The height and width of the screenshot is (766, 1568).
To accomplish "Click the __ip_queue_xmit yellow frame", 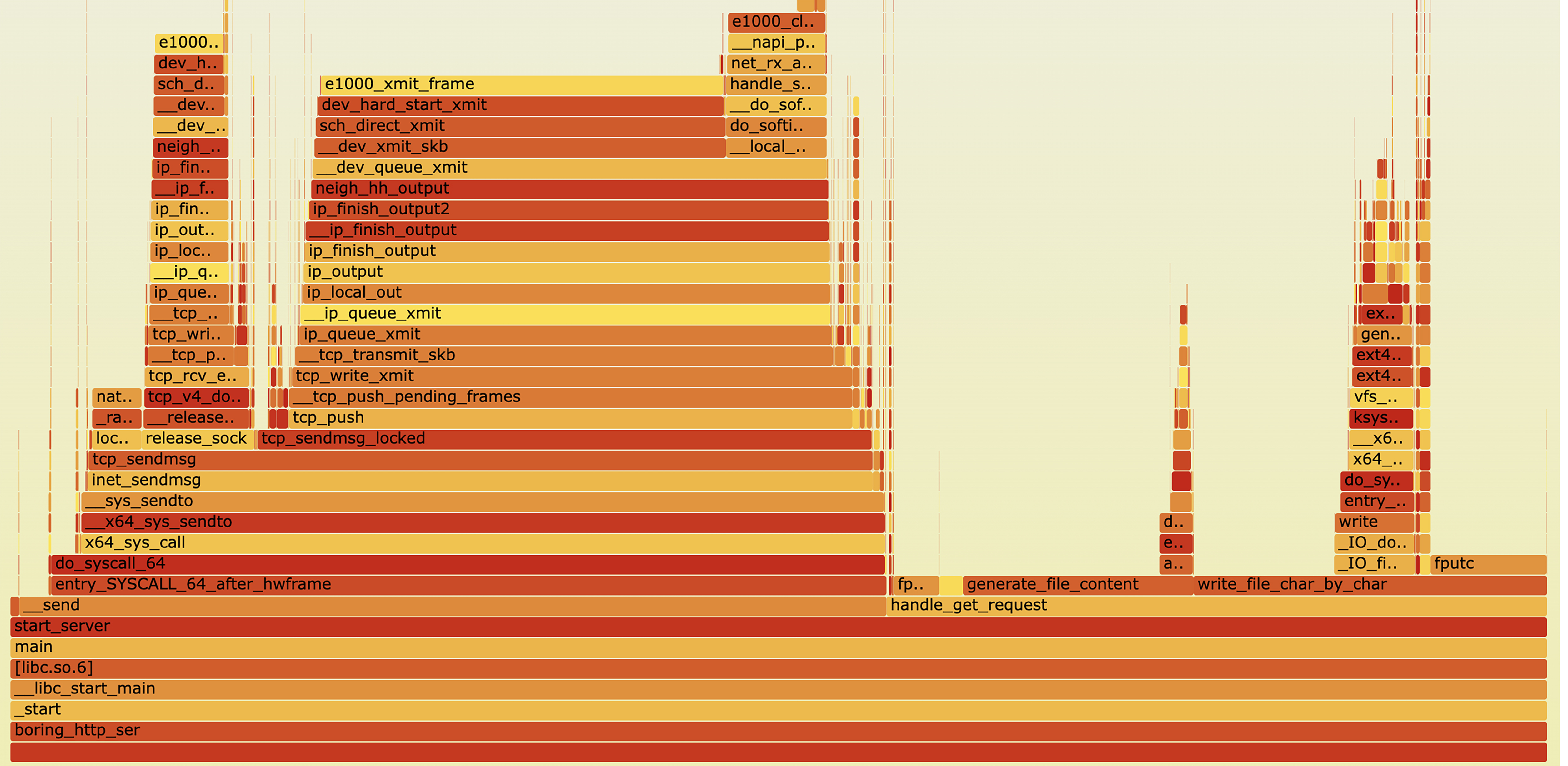I will point(565,314).
